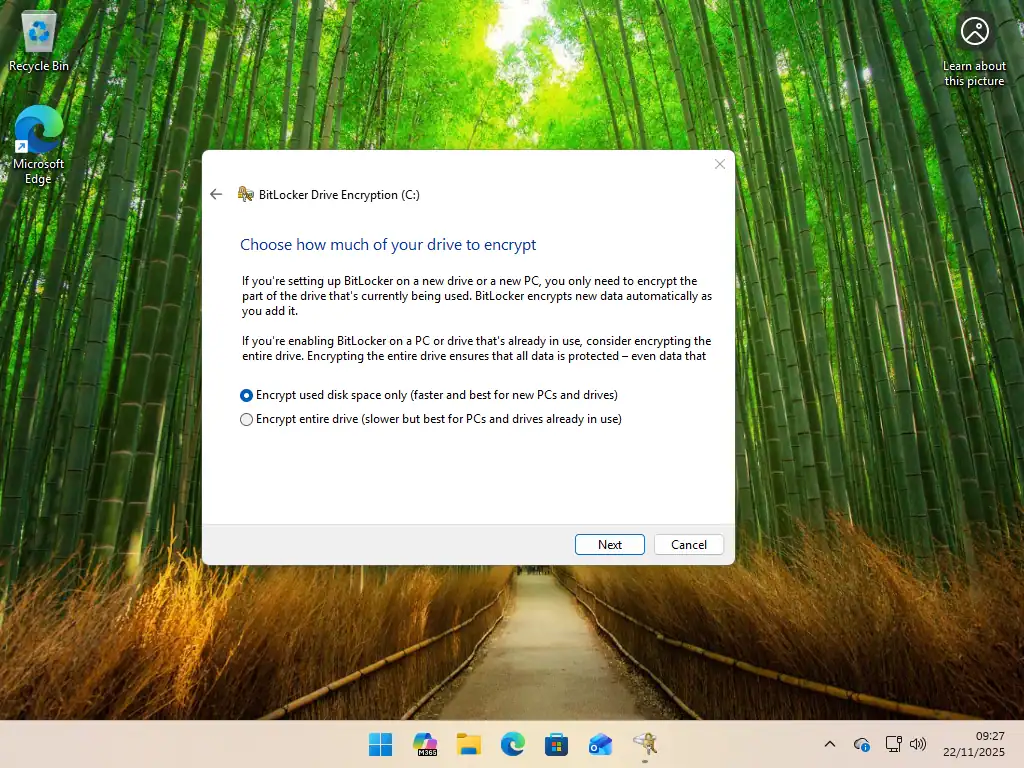
Task: Open File Explorer from the taskbar
Action: point(469,744)
